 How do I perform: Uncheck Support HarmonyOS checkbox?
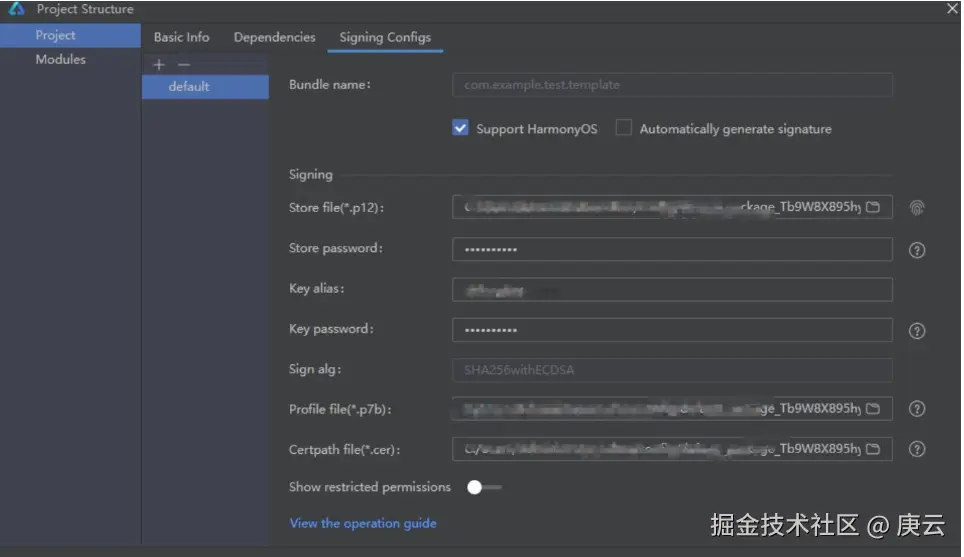460,128
